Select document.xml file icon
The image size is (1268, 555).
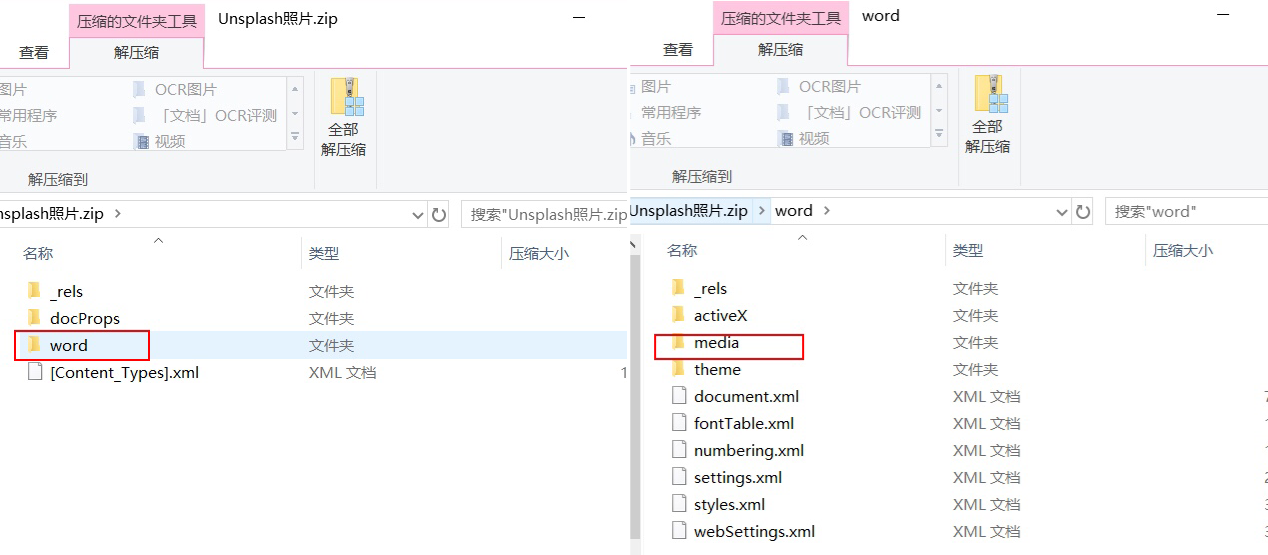[679, 396]
